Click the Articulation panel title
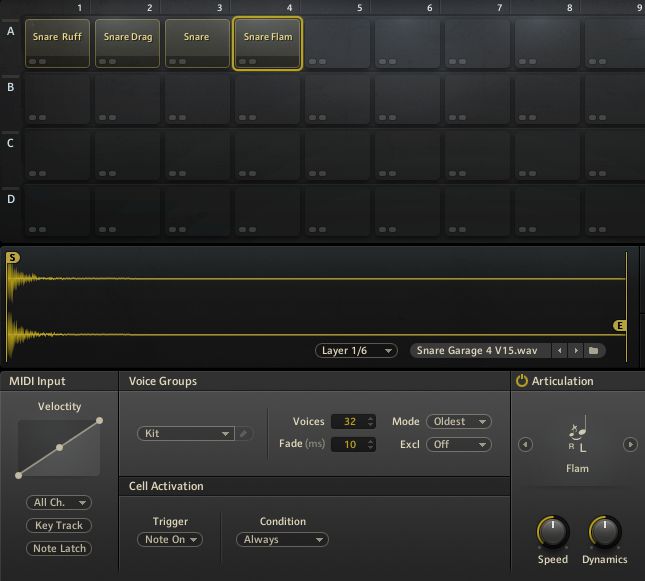 tap(563, 381)
